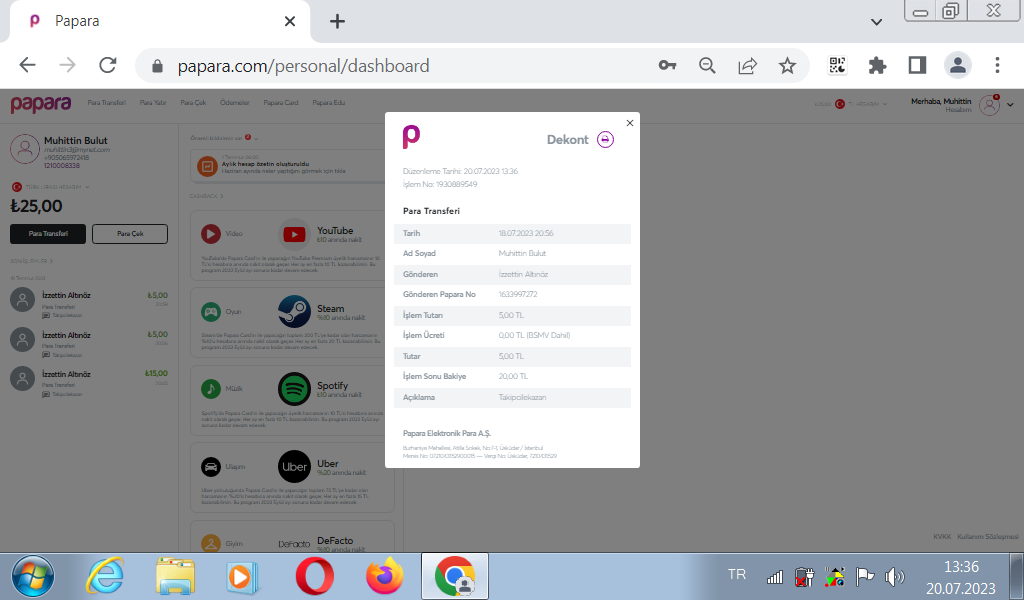Open the Para Çek menu item

[193, 103]
